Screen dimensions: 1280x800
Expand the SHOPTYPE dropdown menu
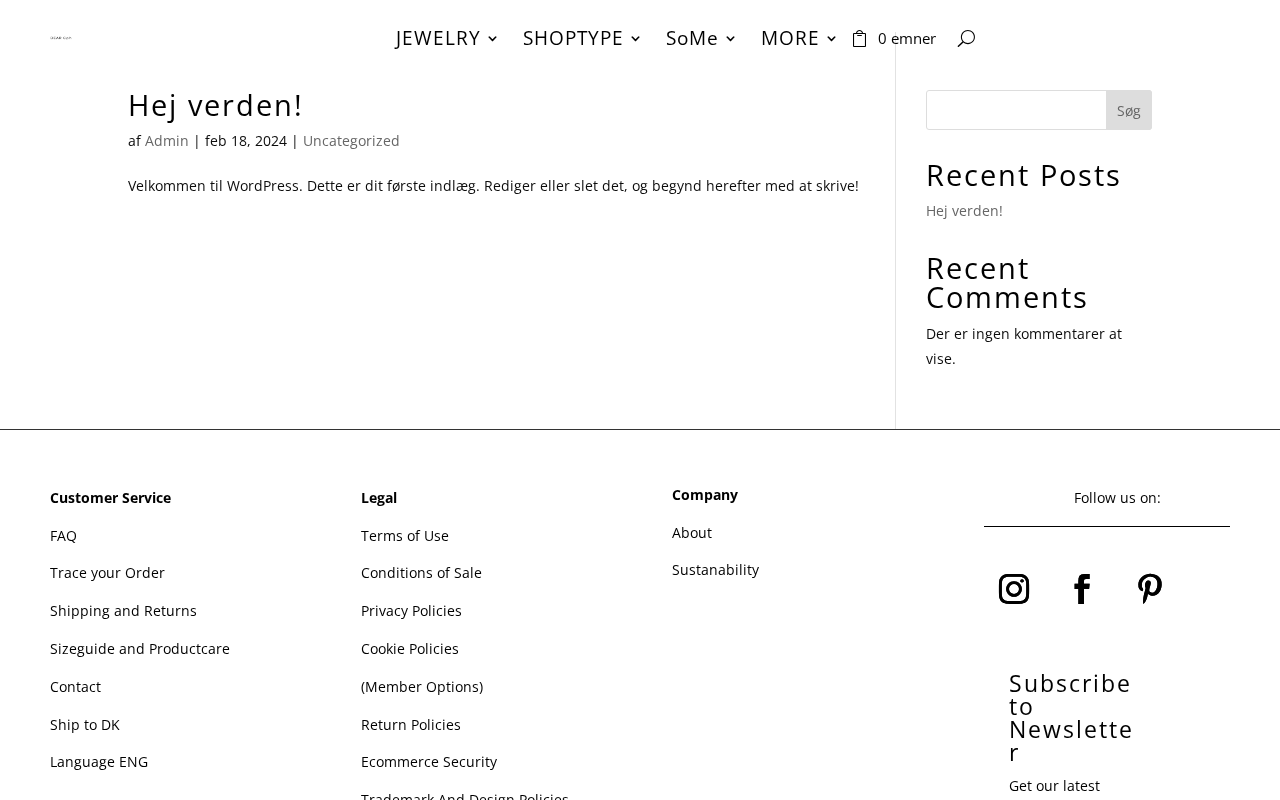(x=581, y=38)
